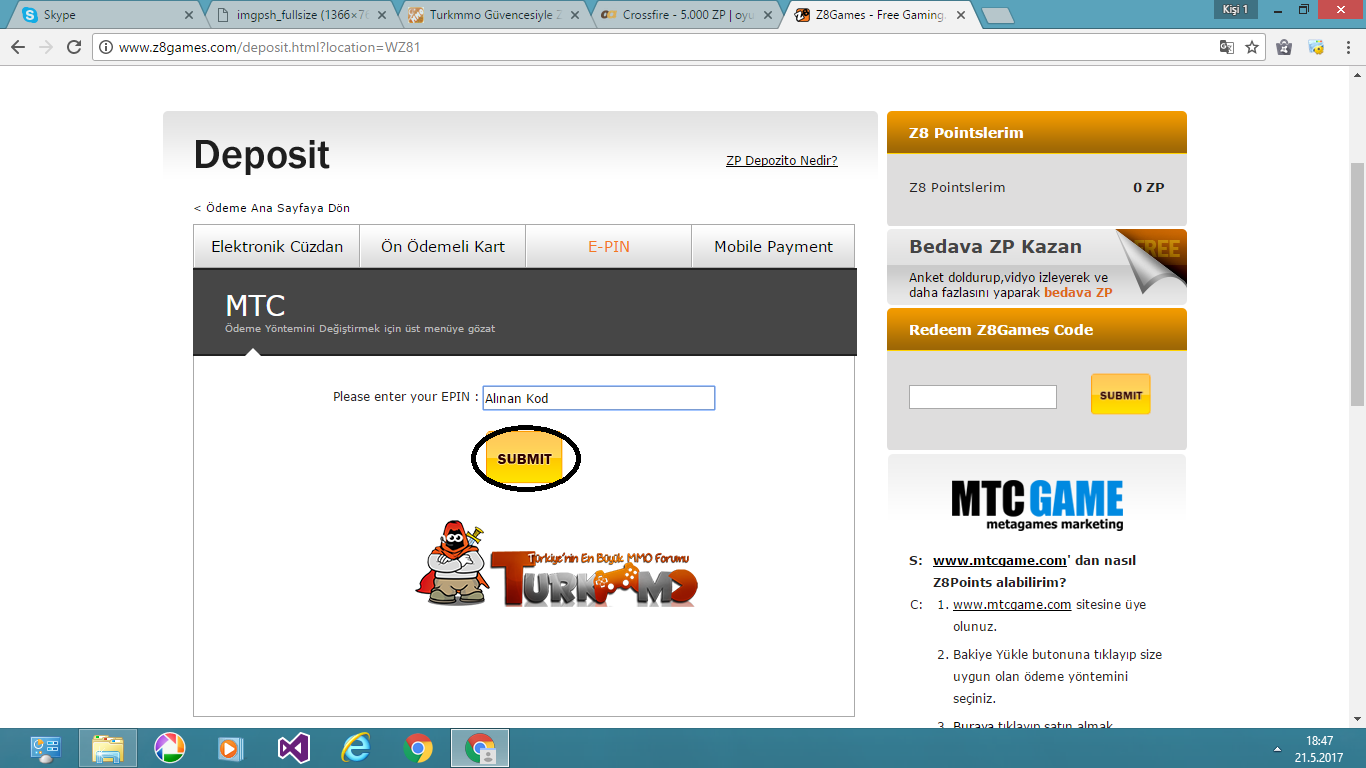
Task: Show hidden system tray icons
Action: (1276, 749)
